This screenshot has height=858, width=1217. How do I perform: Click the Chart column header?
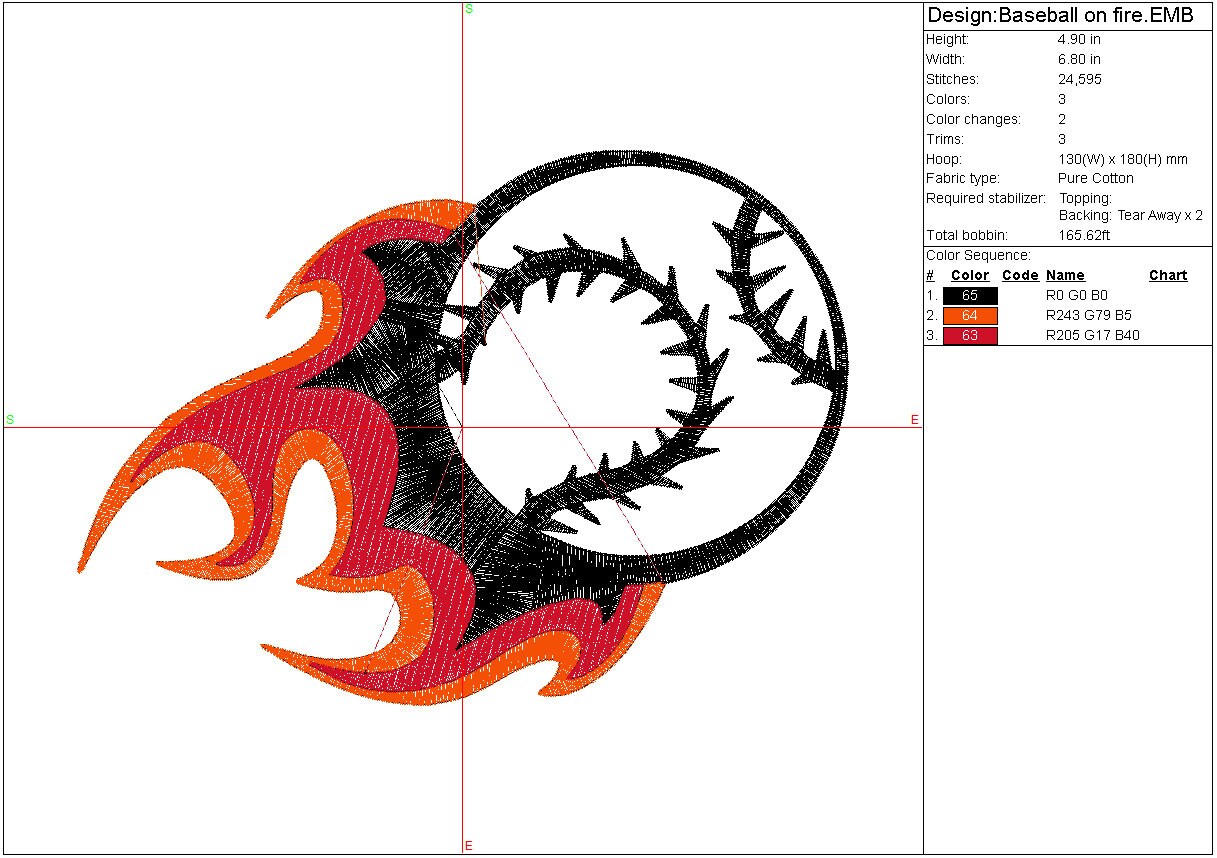pyautogui.click(x=1168, y=276)
